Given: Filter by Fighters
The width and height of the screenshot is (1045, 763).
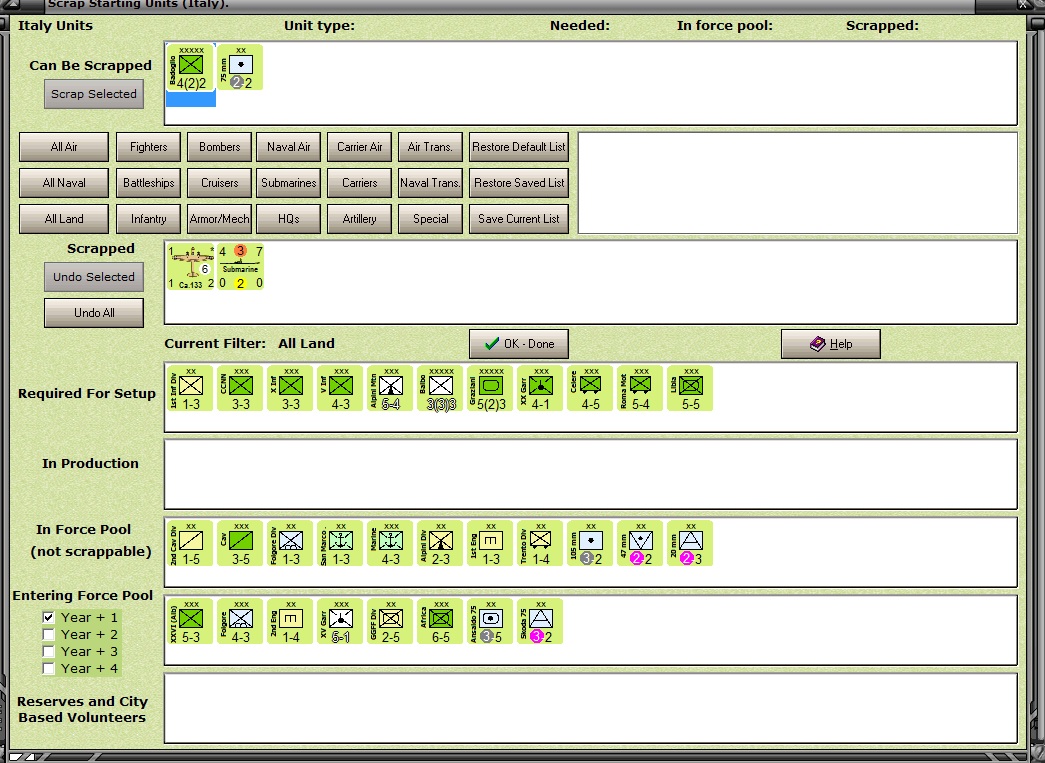Looking at the screenshot, I should click(149, 147).
